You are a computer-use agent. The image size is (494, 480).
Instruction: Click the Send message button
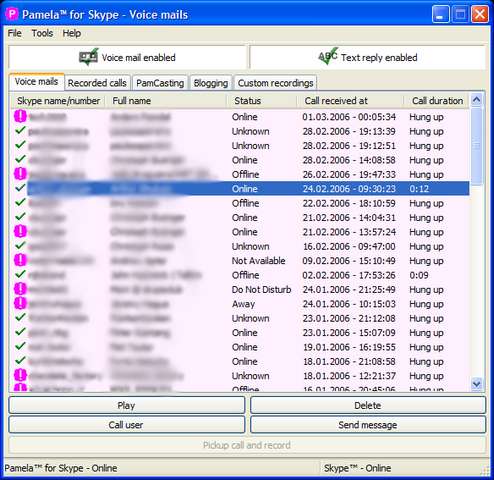[x=368, y=425]
